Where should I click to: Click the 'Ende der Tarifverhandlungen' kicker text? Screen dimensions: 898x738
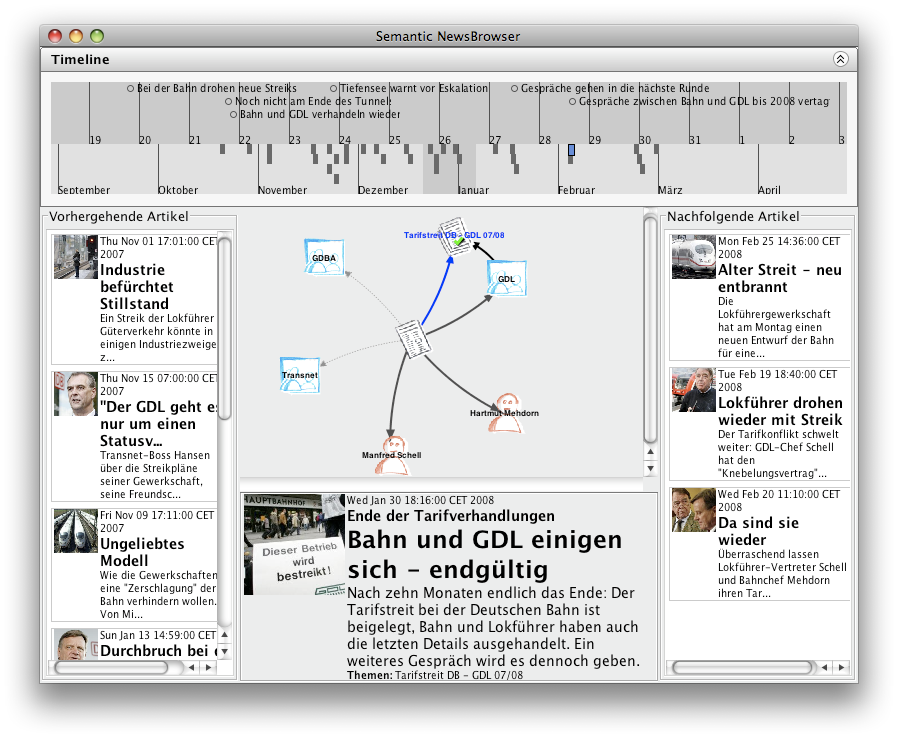pyautogui.click(x=451, y=516)
